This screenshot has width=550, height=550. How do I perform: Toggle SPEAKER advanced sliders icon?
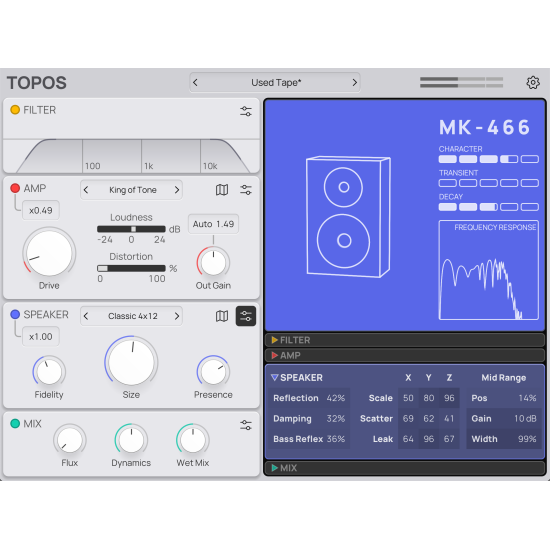(246, 316)
